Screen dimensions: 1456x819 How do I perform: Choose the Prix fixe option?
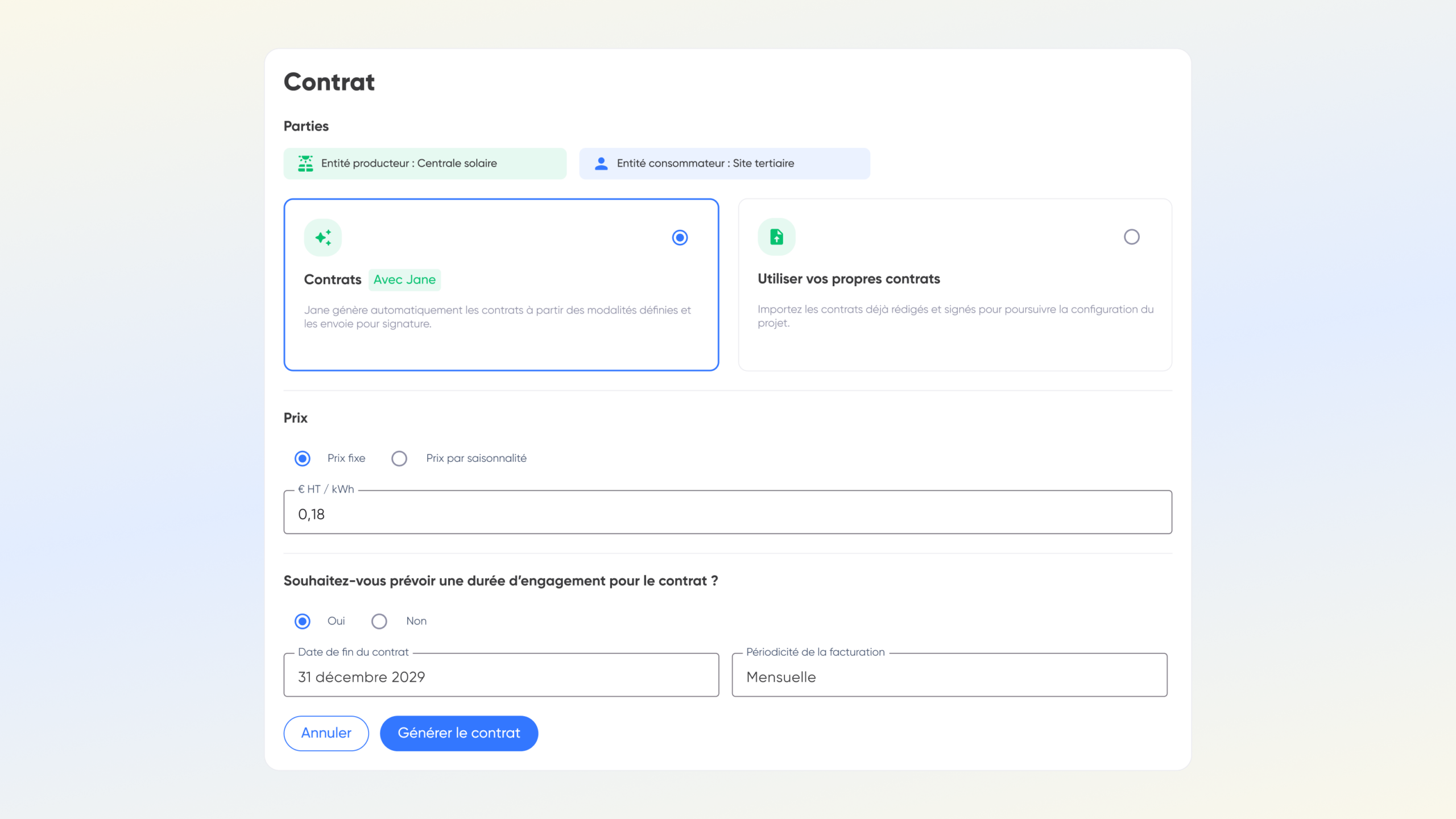coord(303,458)
